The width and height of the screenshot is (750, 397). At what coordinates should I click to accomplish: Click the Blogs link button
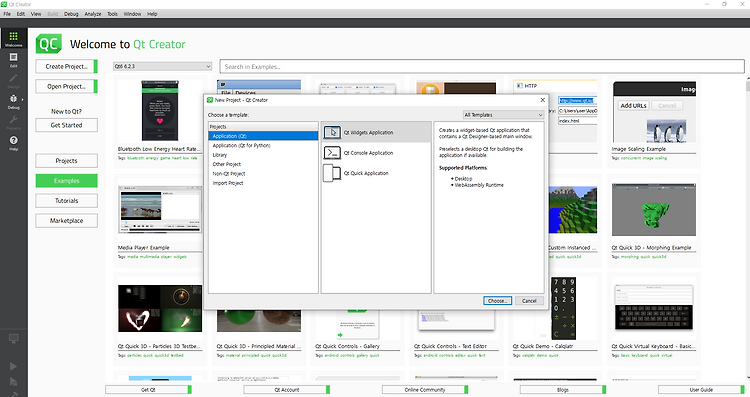tap(563, 390)
